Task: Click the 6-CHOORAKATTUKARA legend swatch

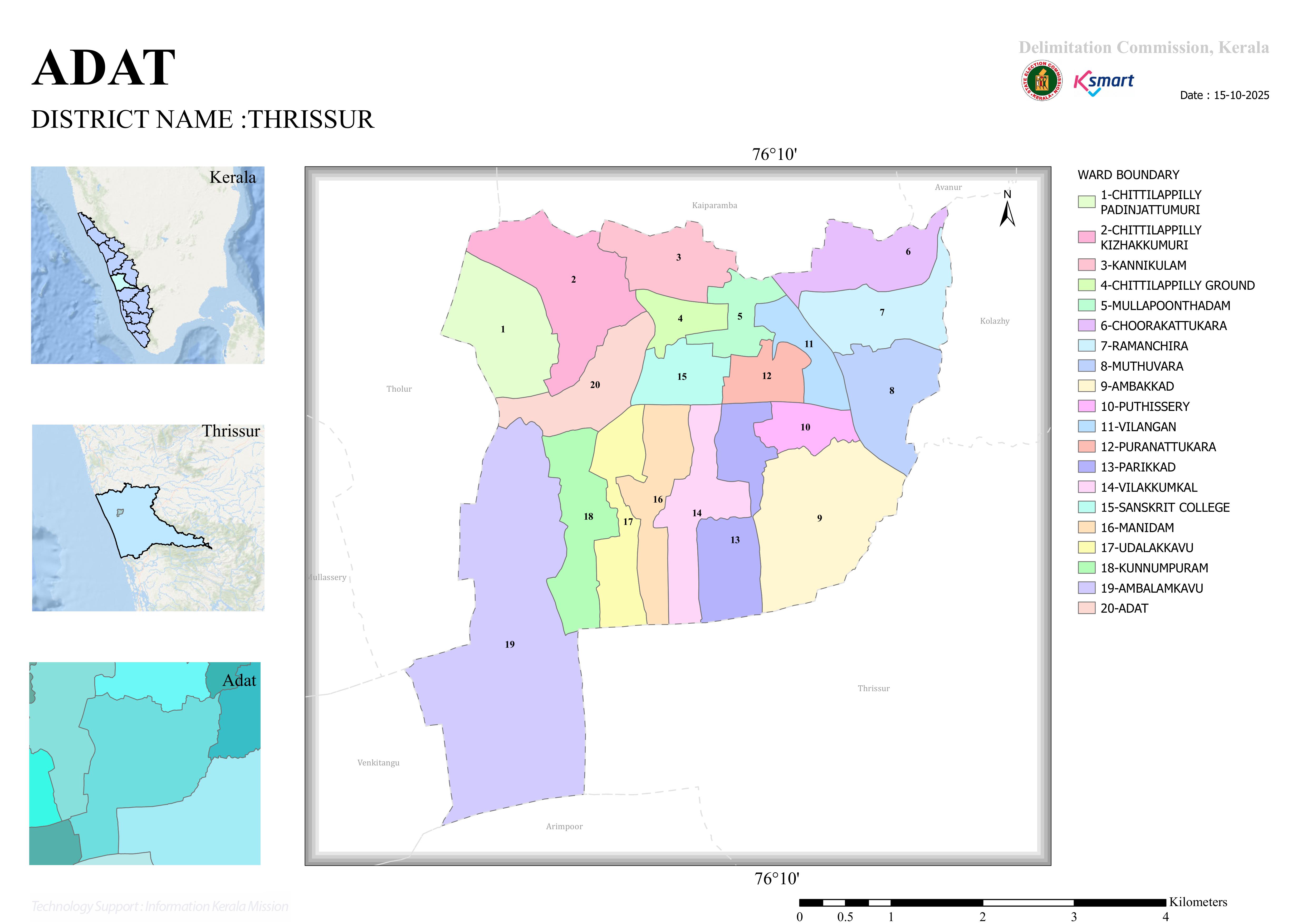Action: point(1087,326)
